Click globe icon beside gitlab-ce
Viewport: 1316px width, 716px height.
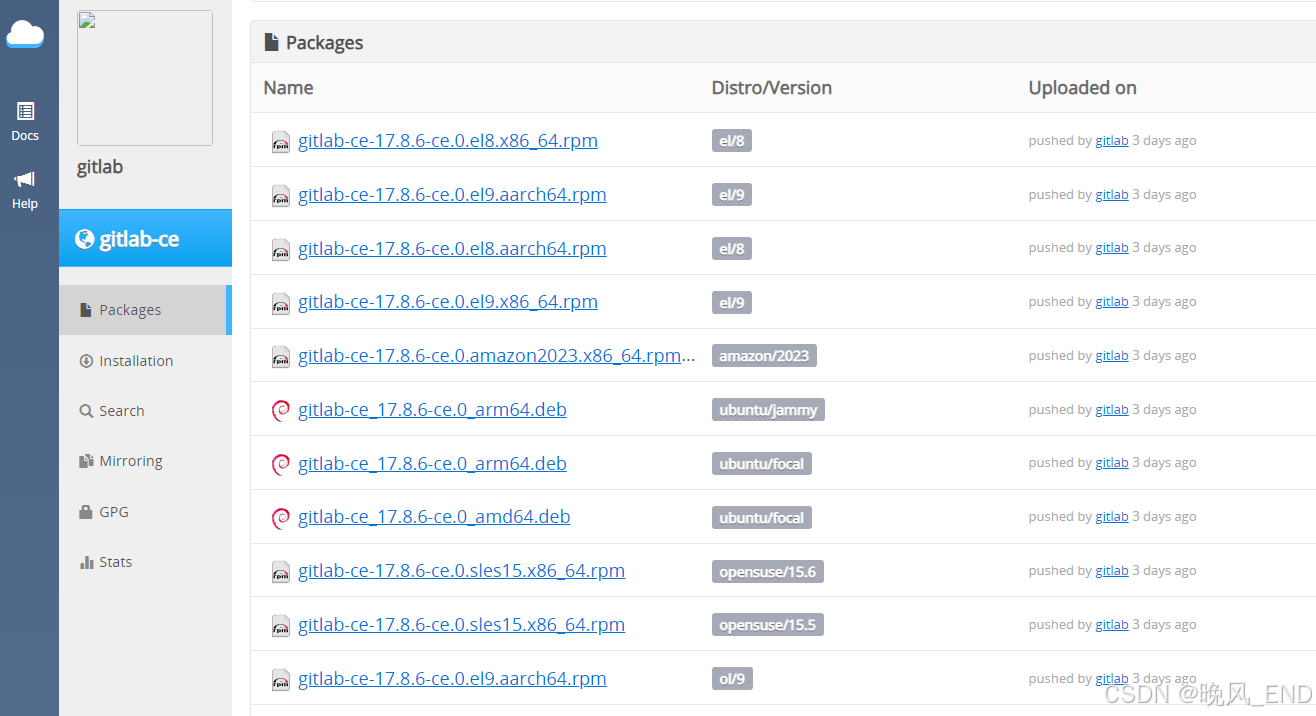(85, 239)
